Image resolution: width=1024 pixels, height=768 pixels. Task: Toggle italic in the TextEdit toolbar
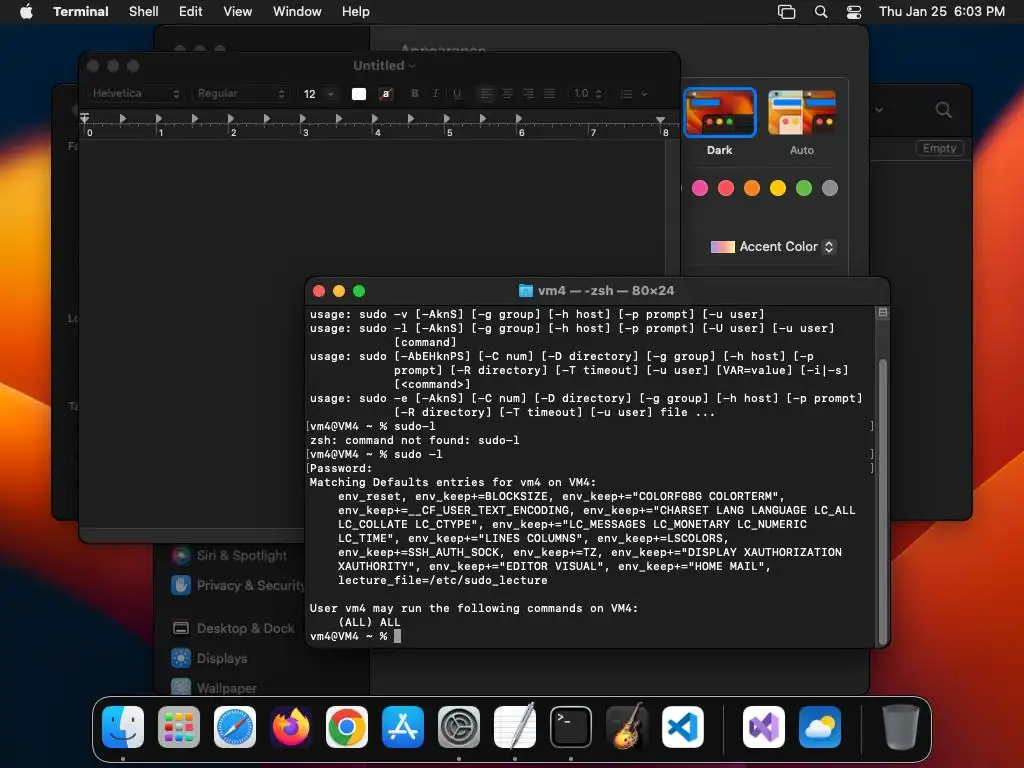click(436, 93)
